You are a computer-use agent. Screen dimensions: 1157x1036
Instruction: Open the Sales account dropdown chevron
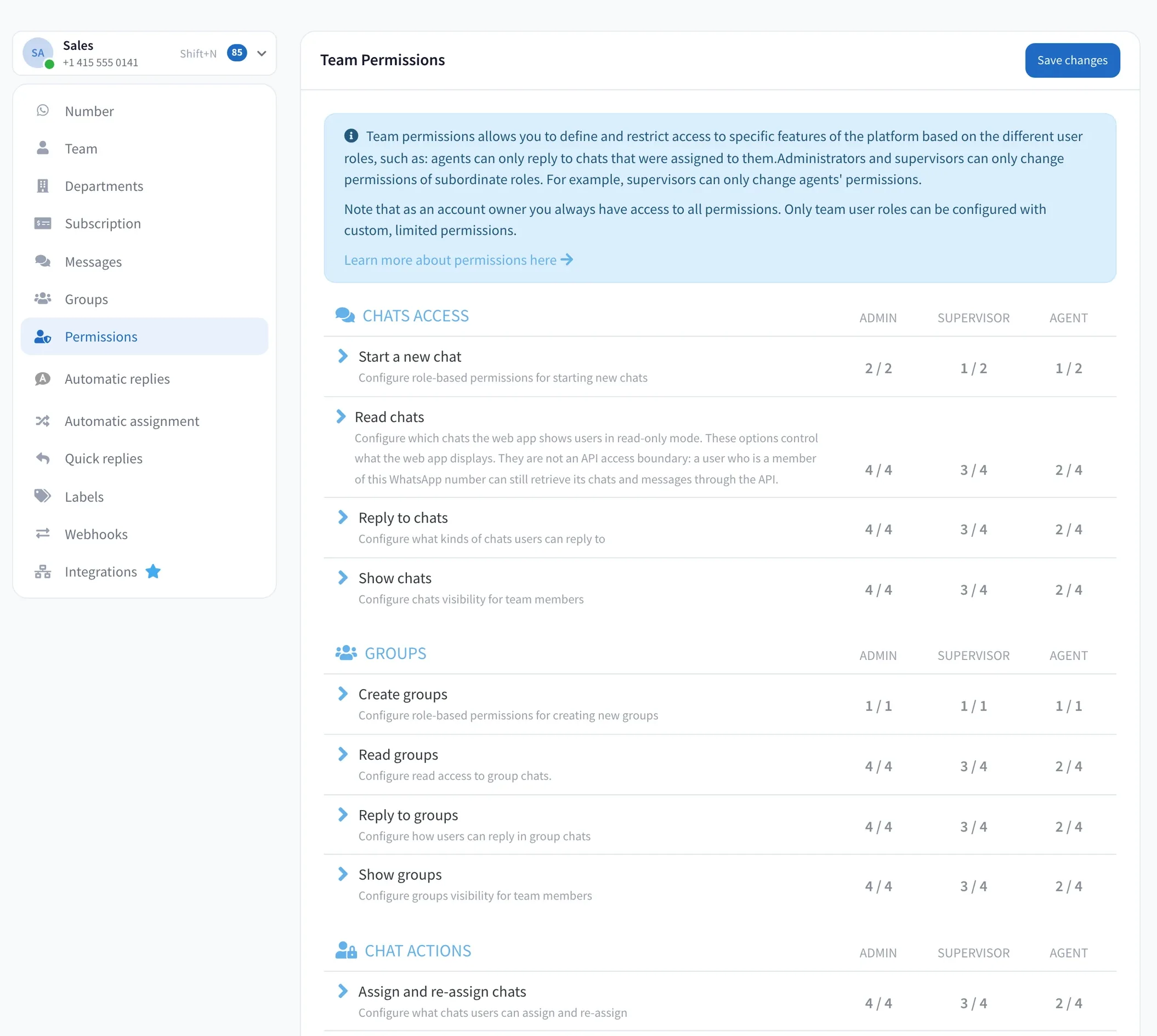(262, 54)
